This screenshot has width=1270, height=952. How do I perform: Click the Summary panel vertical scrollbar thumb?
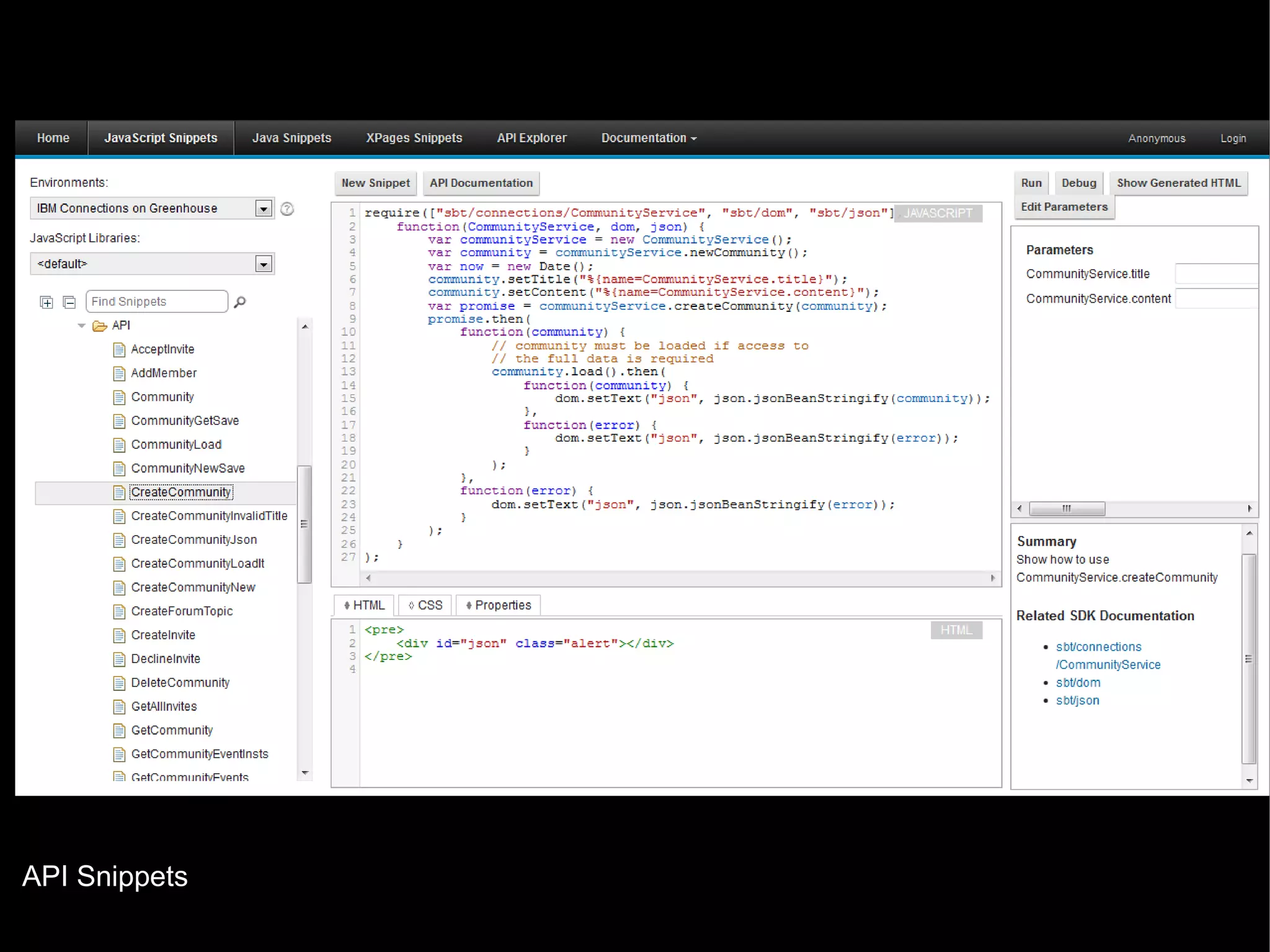point(1249,659)
